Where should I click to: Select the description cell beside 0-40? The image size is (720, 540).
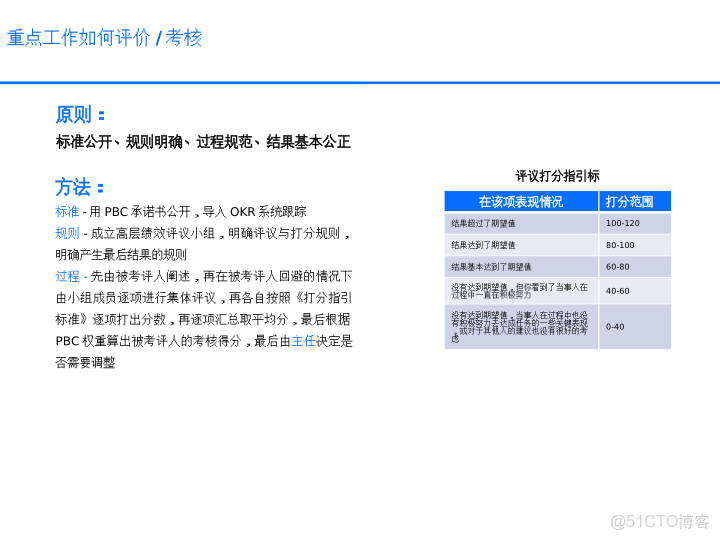tap(521, 326)
